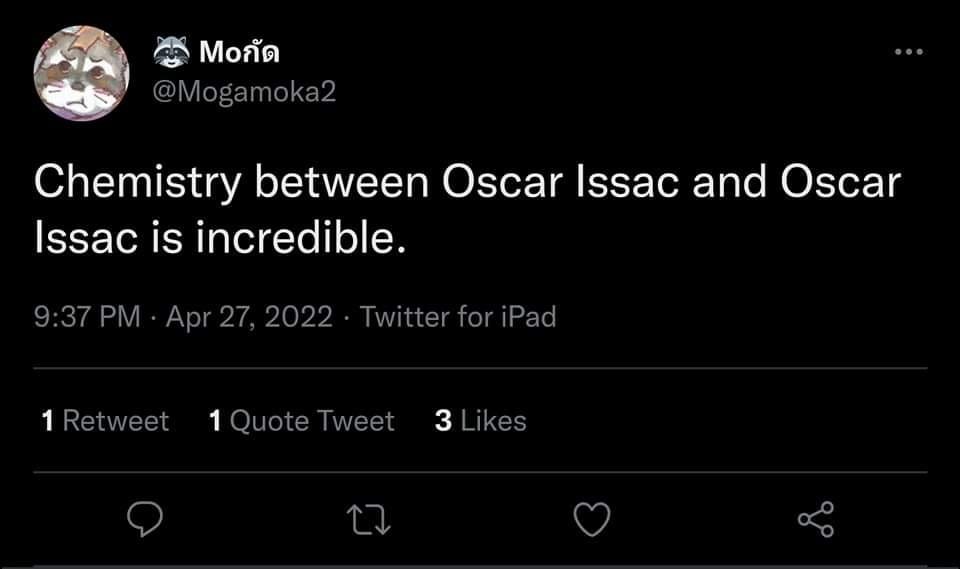Click the 9:37 PM timestamp
960x569 pixels.
coord(86,317)
